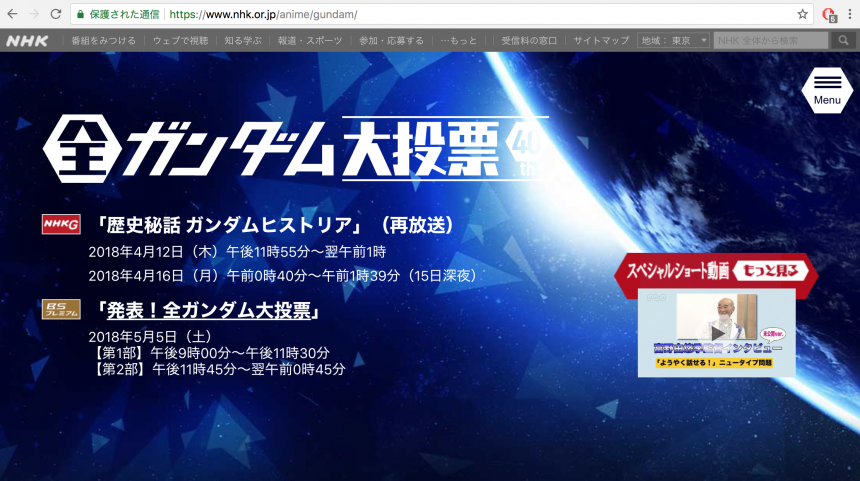Image resolution: width=860 pixels, height=481 pixels.
Task: Click the 保護された通信 secure label
Action: (125, 14)
